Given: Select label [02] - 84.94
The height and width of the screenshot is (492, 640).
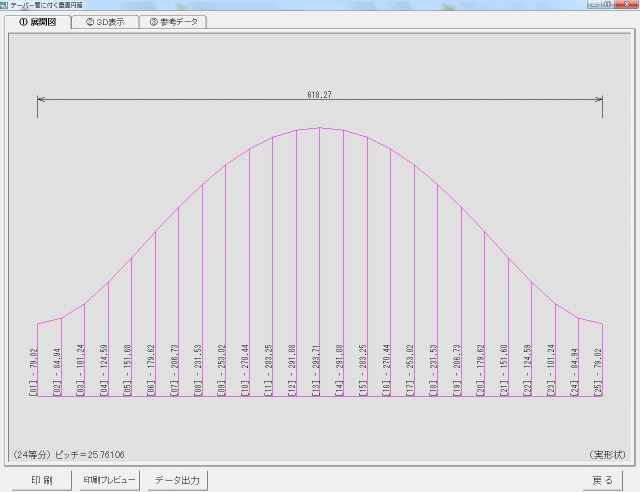Looking at the screenshot, I should (x=57, y=372).
